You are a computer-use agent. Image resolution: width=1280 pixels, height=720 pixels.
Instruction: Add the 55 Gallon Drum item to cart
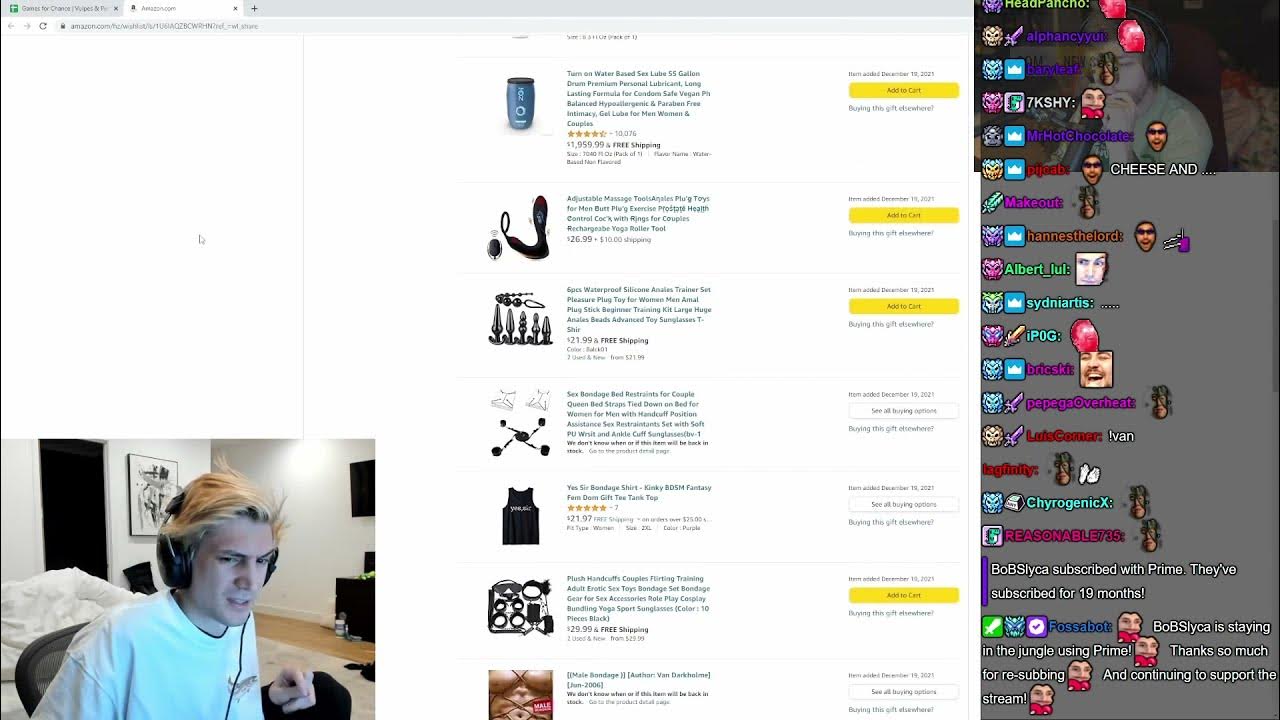coord(903,90)
